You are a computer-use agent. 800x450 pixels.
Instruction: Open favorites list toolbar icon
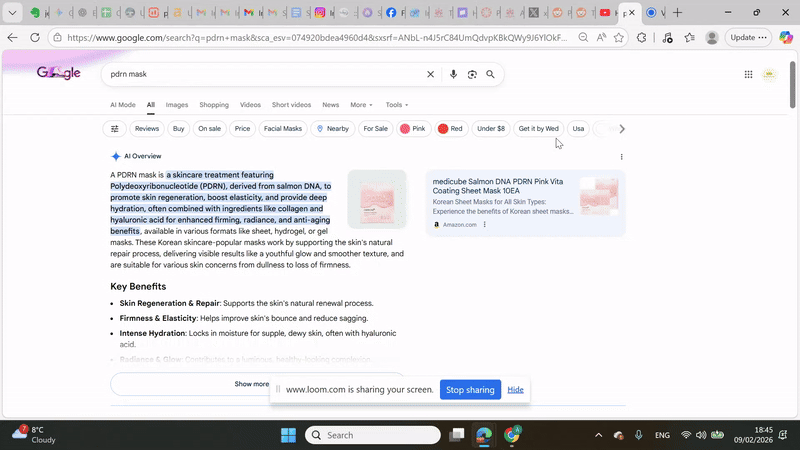pos(690,37)
